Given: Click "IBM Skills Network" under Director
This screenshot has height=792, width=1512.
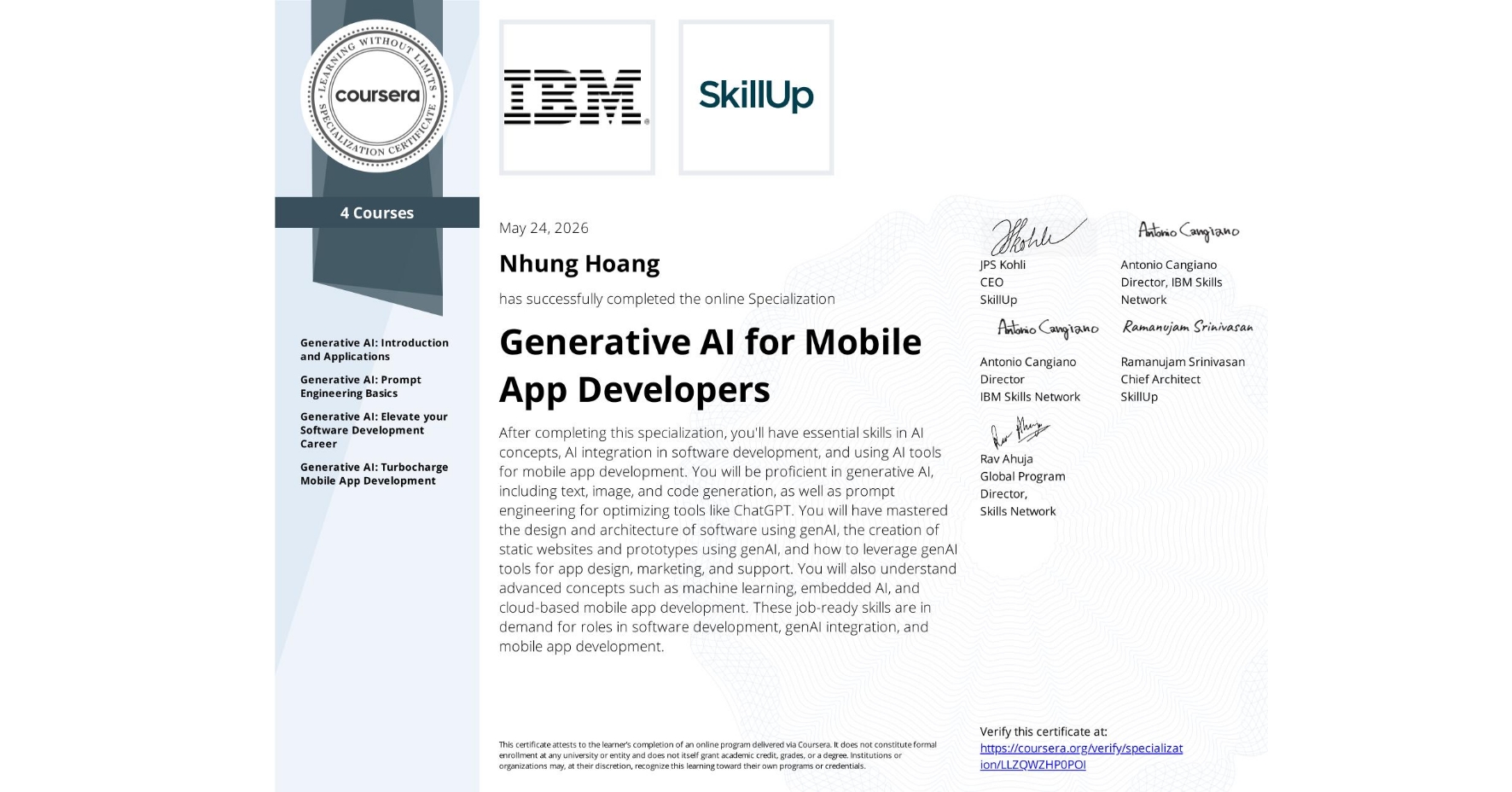Looking at the screenshot, I should [x=1030, y=397].
